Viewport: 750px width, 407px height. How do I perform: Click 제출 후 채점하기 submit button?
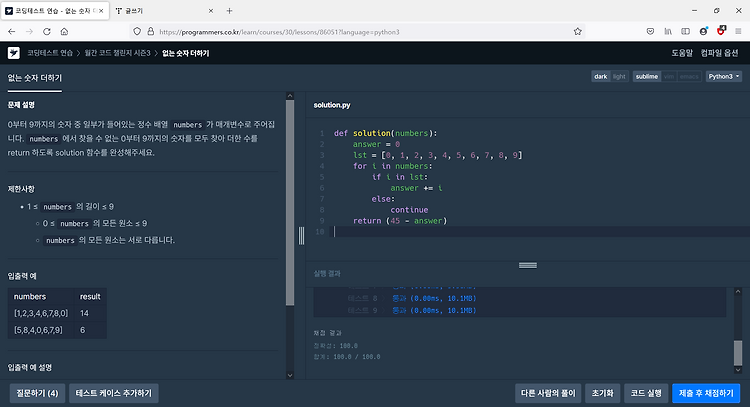(706, 393)
